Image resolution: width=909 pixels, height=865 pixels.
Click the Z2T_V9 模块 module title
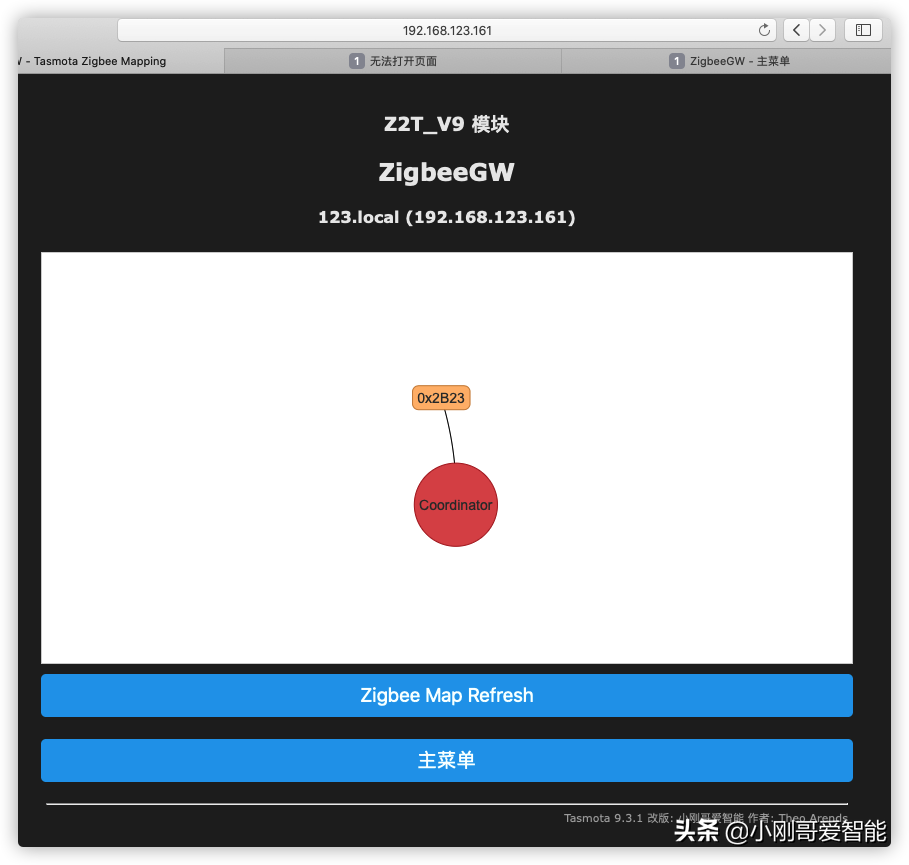point(446,124)
